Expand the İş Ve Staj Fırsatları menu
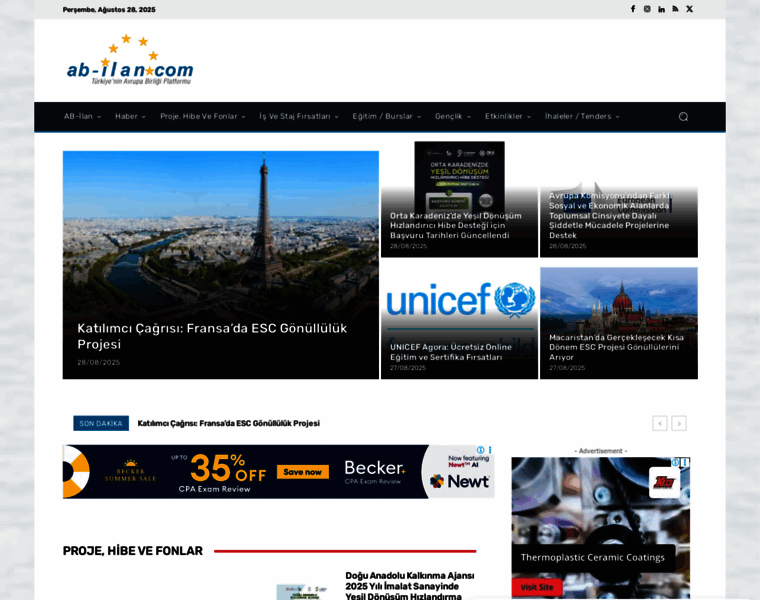Viewport: 760px width, 600px height. coord(299,117)
